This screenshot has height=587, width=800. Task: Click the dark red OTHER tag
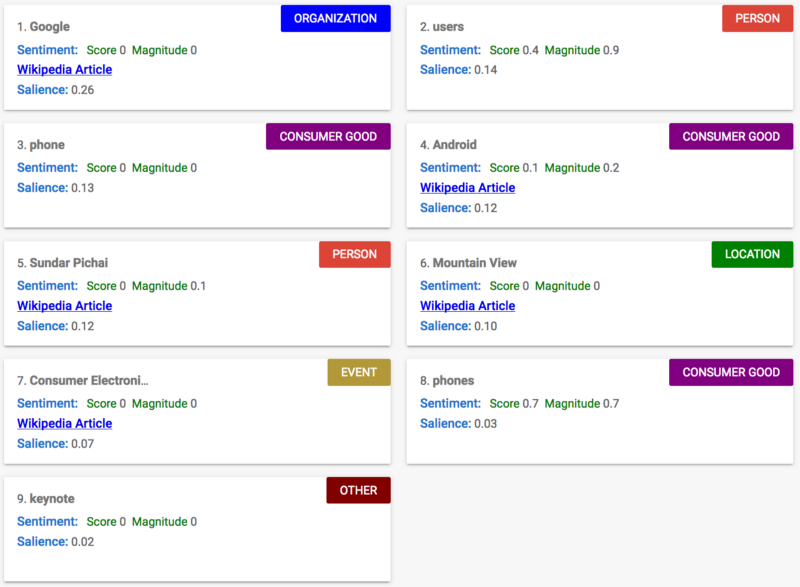[358, 490]
